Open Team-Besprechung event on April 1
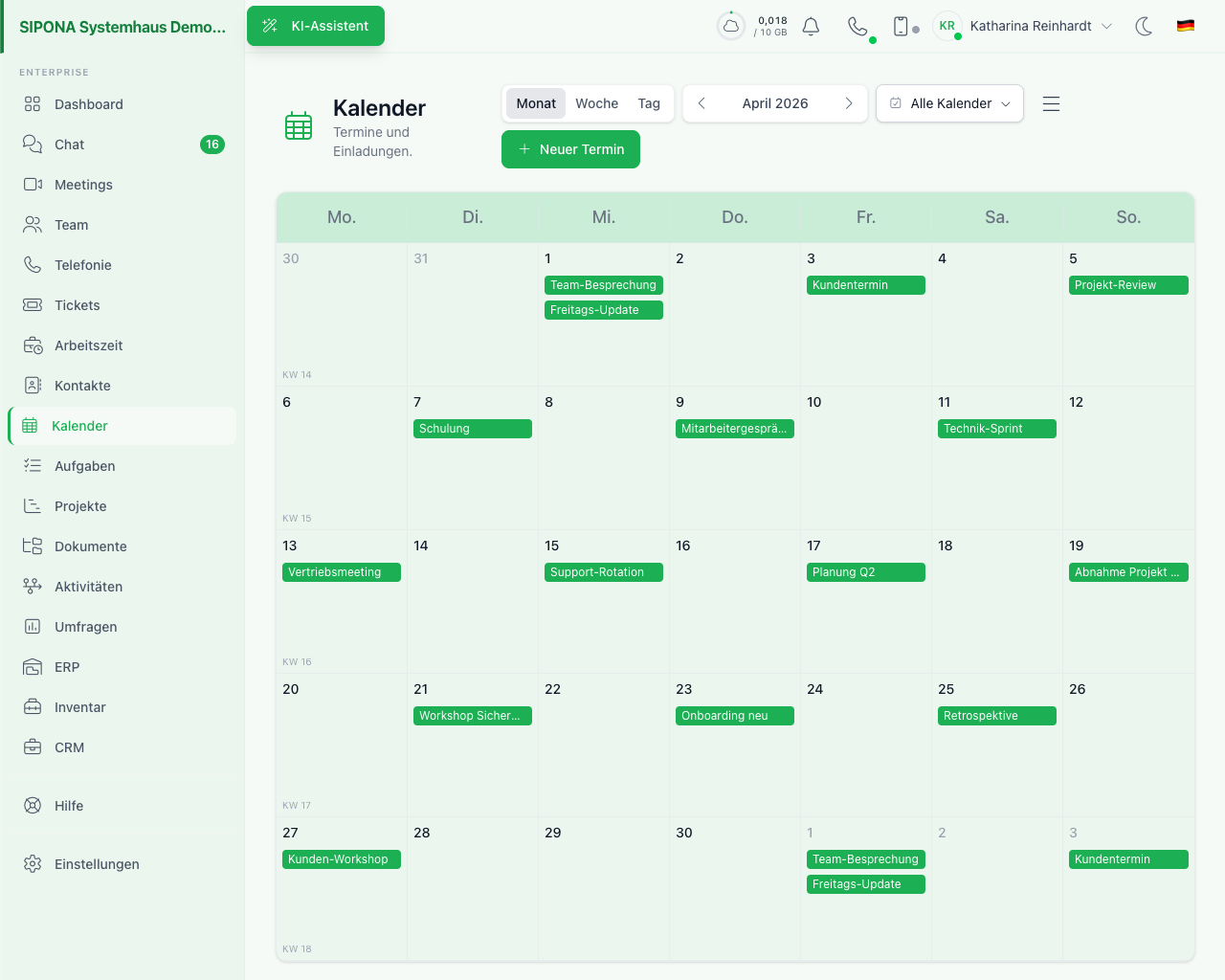The width and height of the screenshot is (1225, 980). (x=604, y=285)
